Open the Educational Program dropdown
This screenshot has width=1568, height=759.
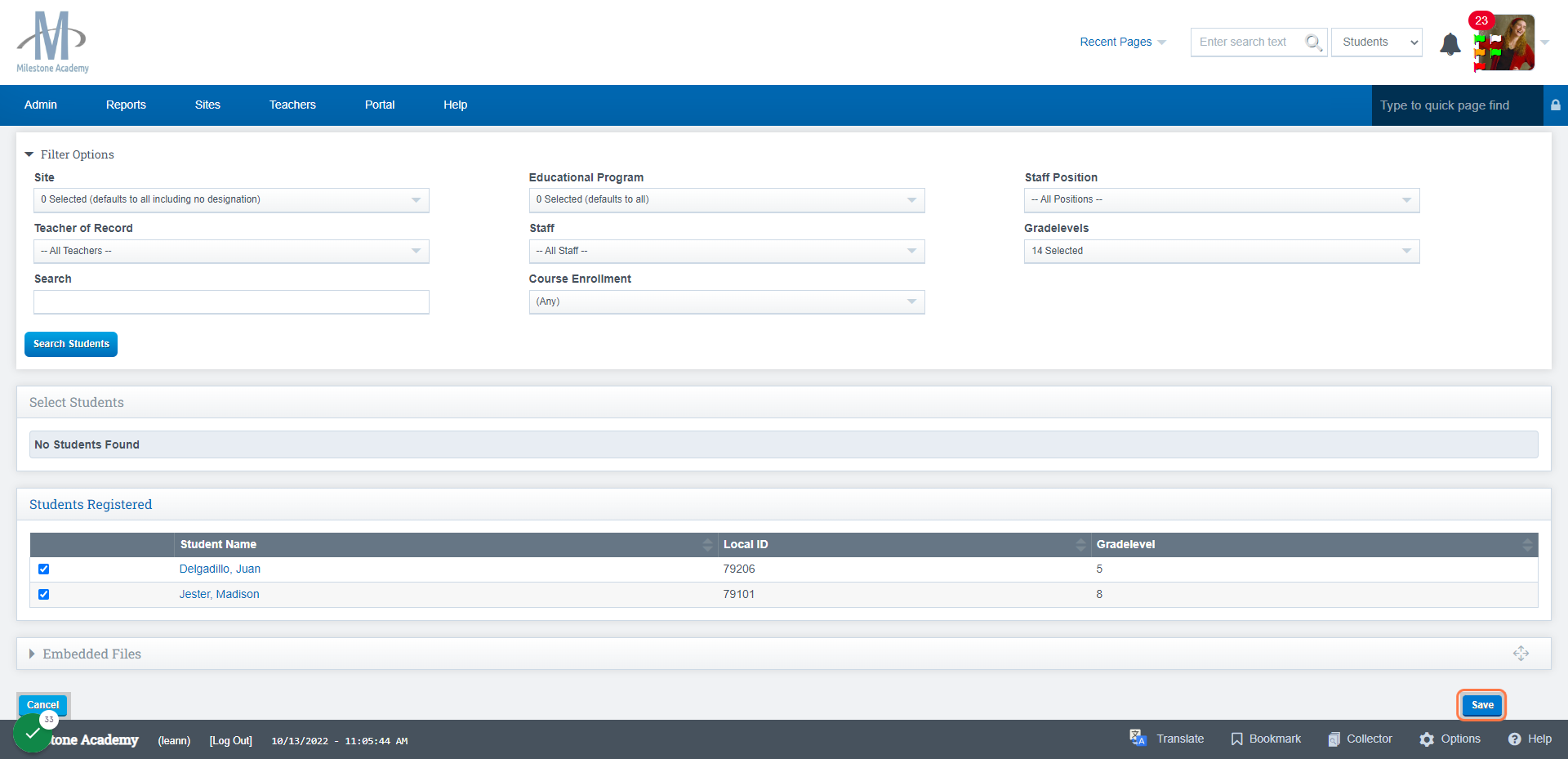pyautogui.click(x=727, y=200)
